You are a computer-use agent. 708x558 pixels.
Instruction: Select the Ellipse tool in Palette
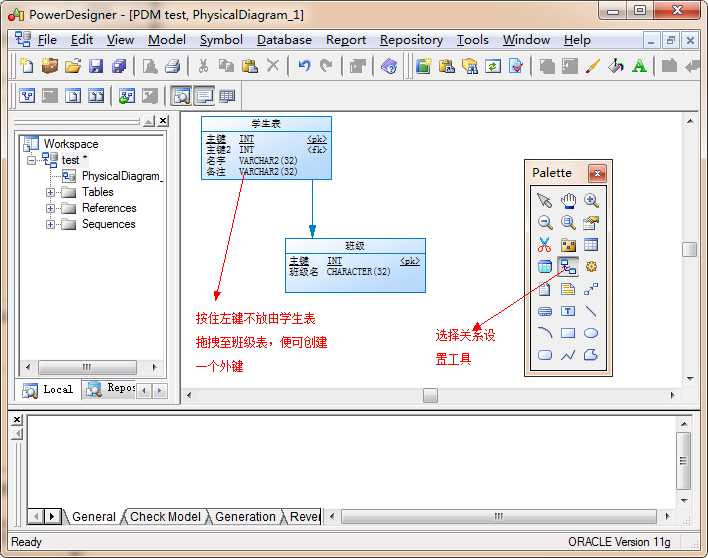[591, 333]
